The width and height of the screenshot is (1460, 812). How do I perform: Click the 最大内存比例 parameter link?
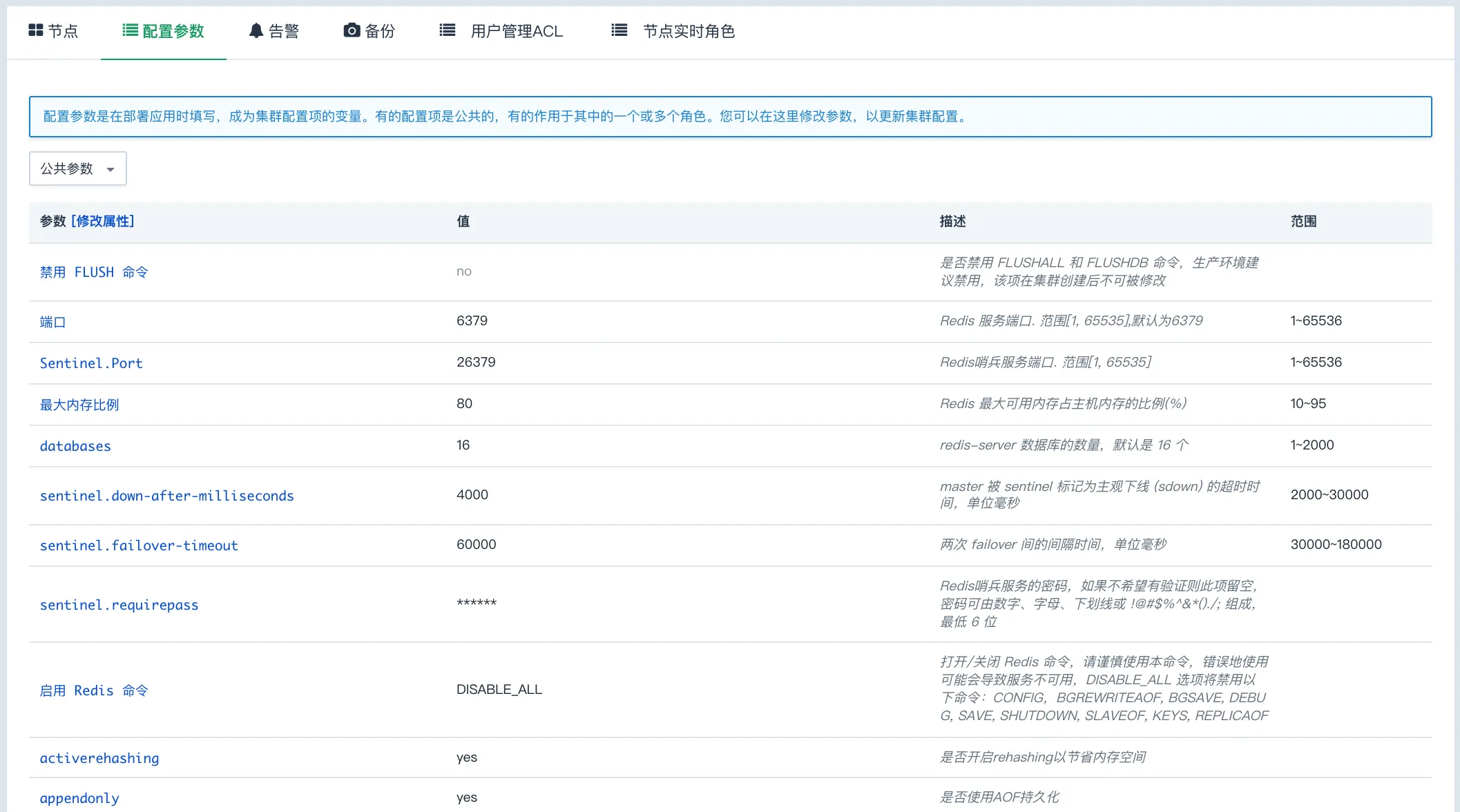(79, 405)
